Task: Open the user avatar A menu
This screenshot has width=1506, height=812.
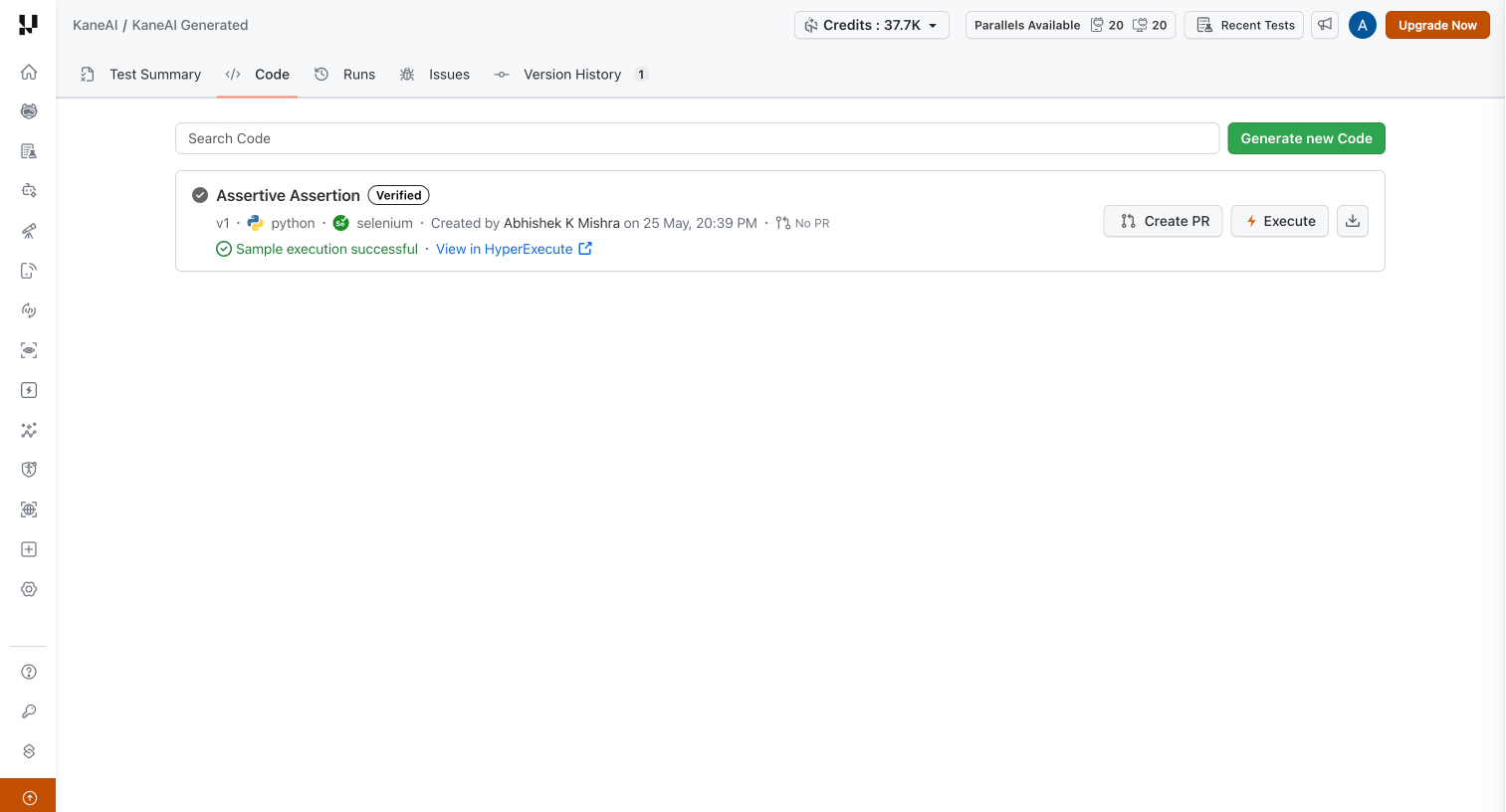Action: tap(1363, 25)
